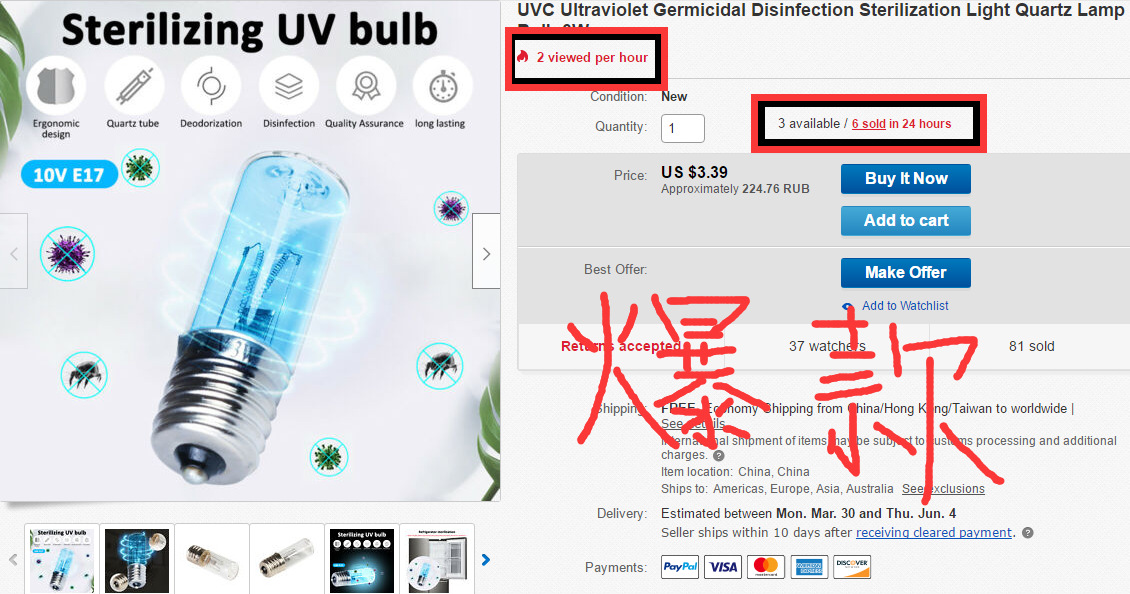This screenshot has width=1130, height=594.
Task: Select the Mastercard payment icon
Action: 765,567
